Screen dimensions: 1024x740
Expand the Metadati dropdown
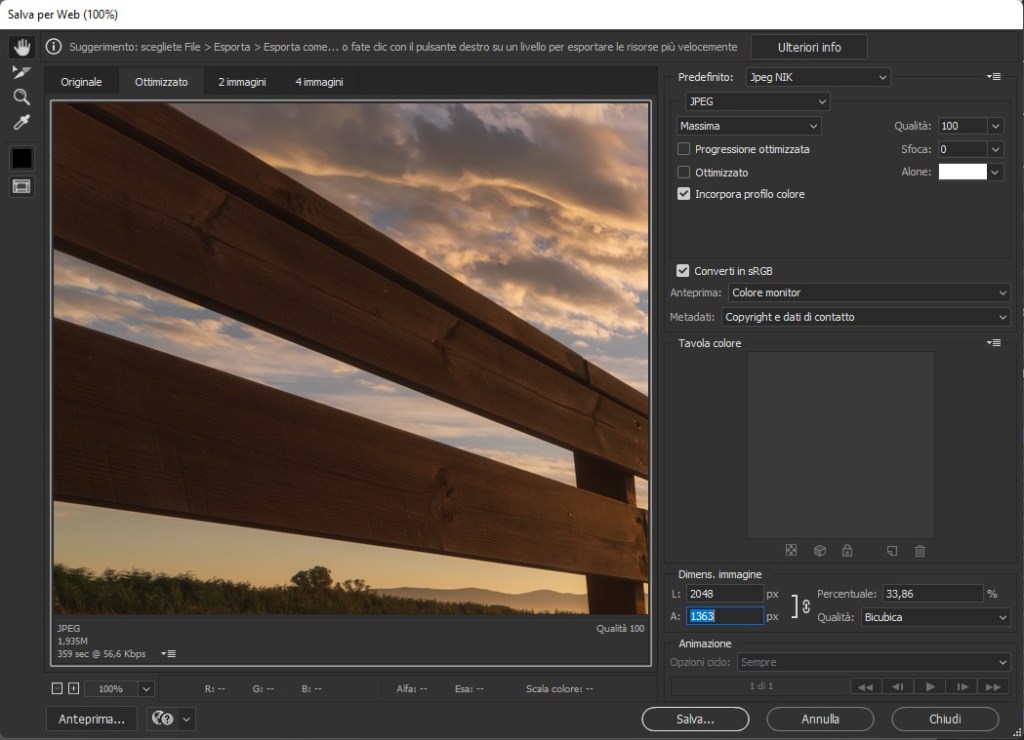point(865,317)
